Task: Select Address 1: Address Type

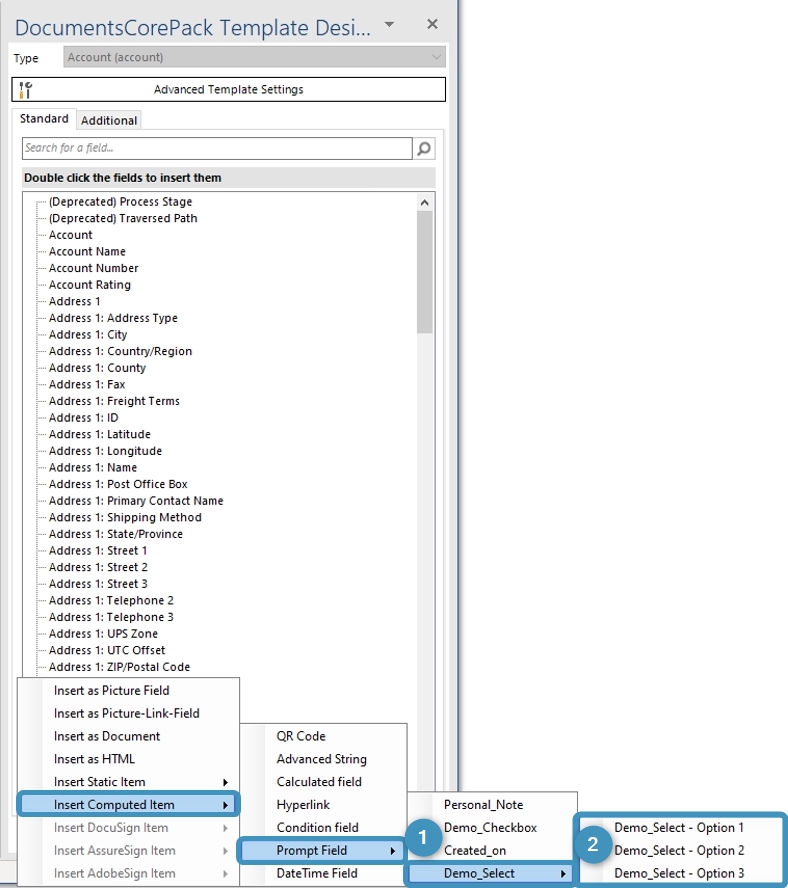Action: (113, 318)
